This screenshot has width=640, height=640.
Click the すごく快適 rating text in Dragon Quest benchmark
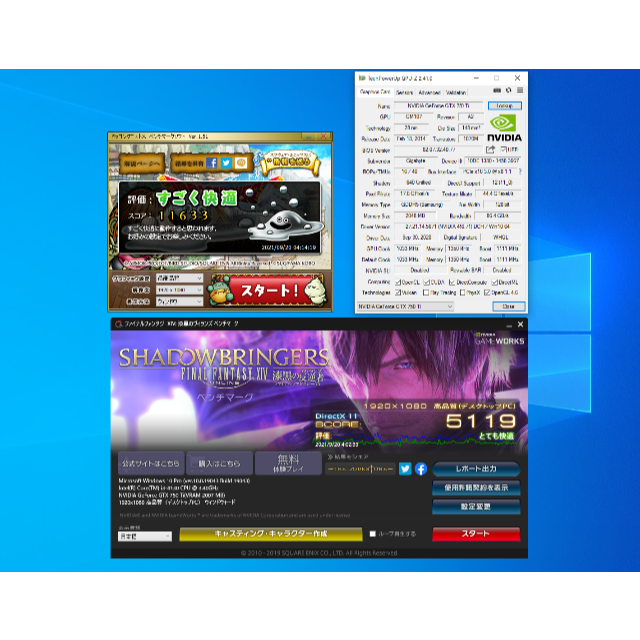click(196, 198)
